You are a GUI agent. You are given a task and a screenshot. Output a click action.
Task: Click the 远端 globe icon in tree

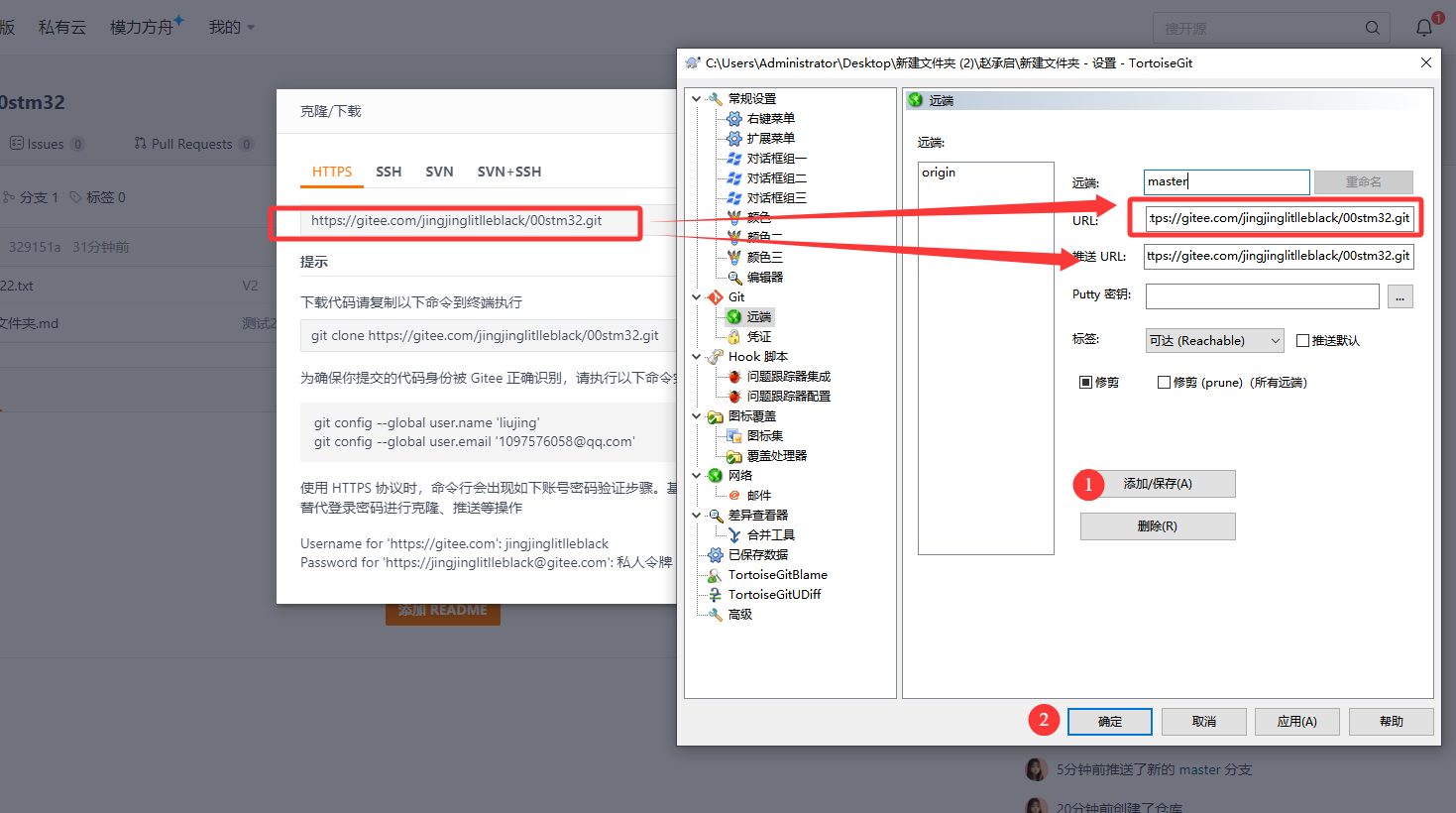coord(734,317)
